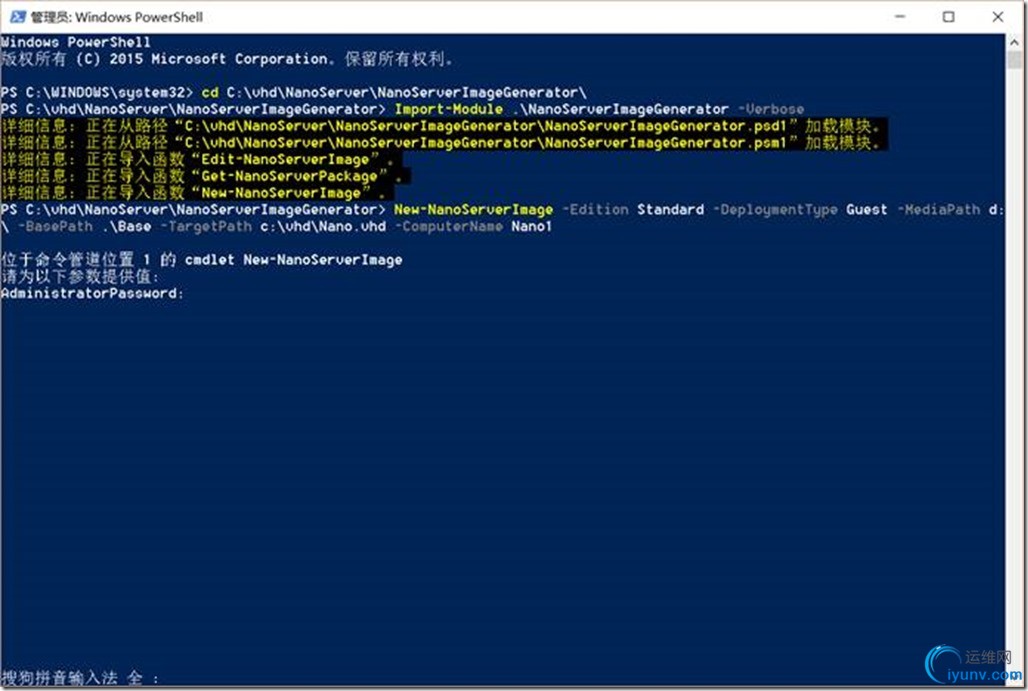This screenshot has height=691, width=1028.
Task: Click the Get-NanoServerPackage verbose line
Action: tap(205, 176)
